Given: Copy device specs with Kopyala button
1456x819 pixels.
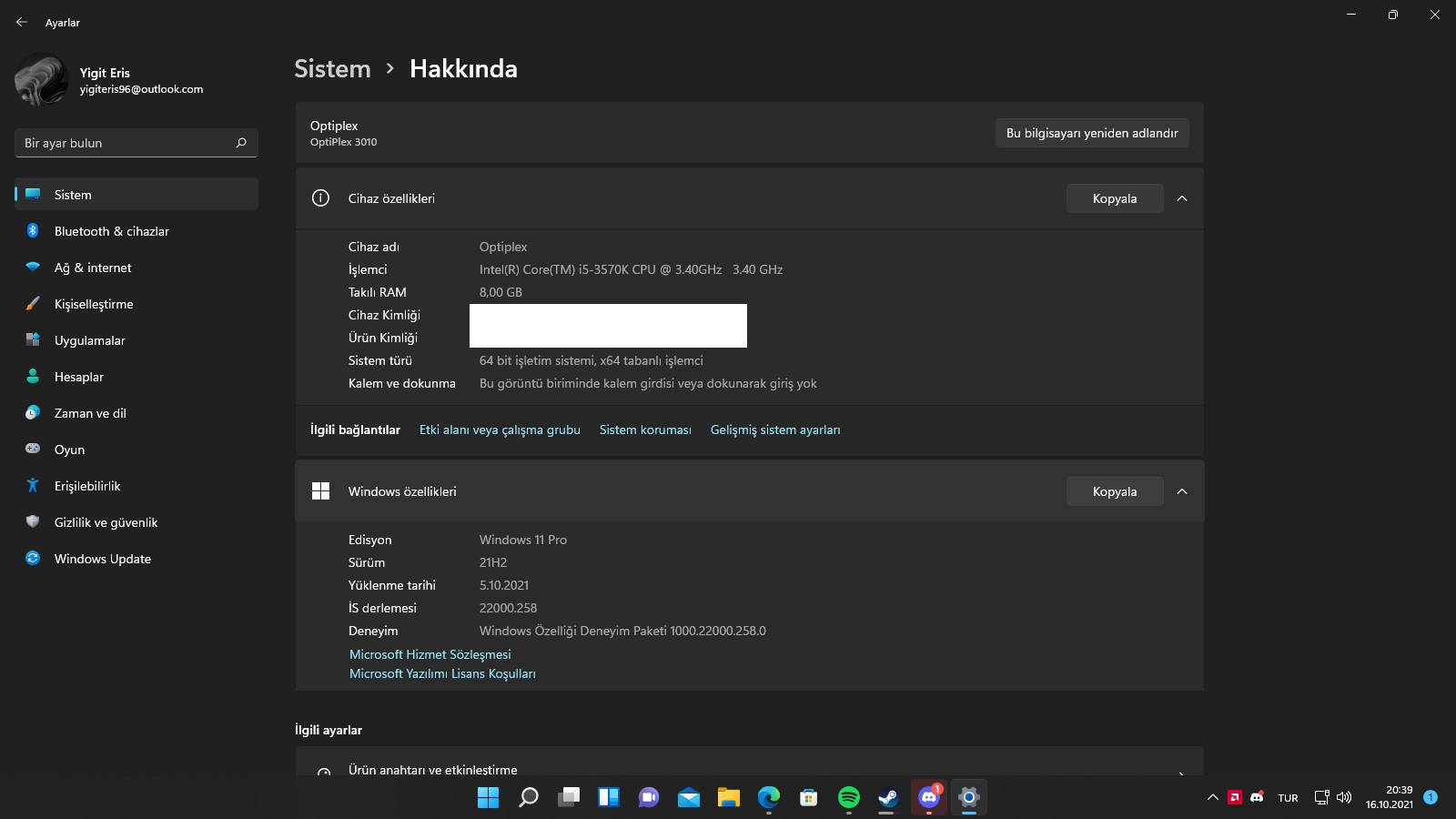Looking at the screenshot, I should 1114,198.
